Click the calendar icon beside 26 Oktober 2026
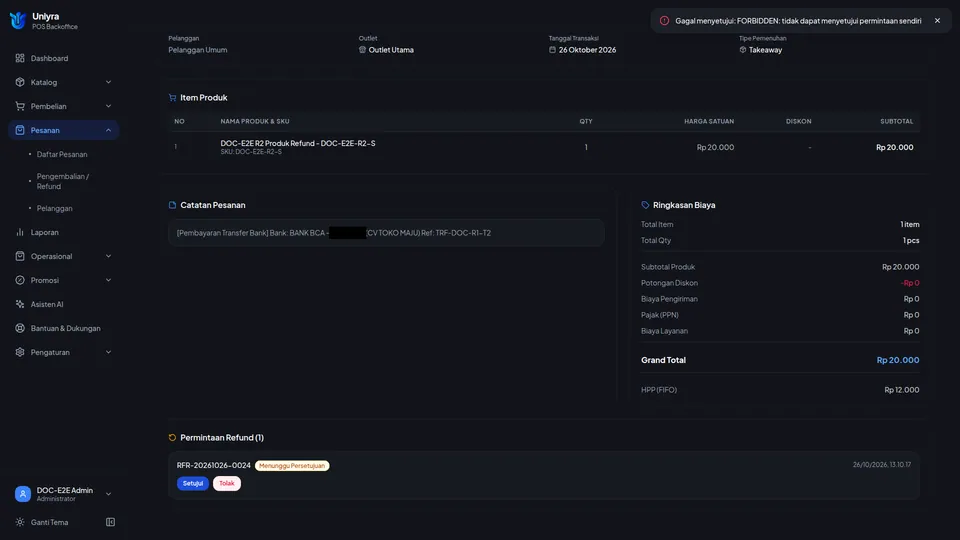 pos(552,50)
